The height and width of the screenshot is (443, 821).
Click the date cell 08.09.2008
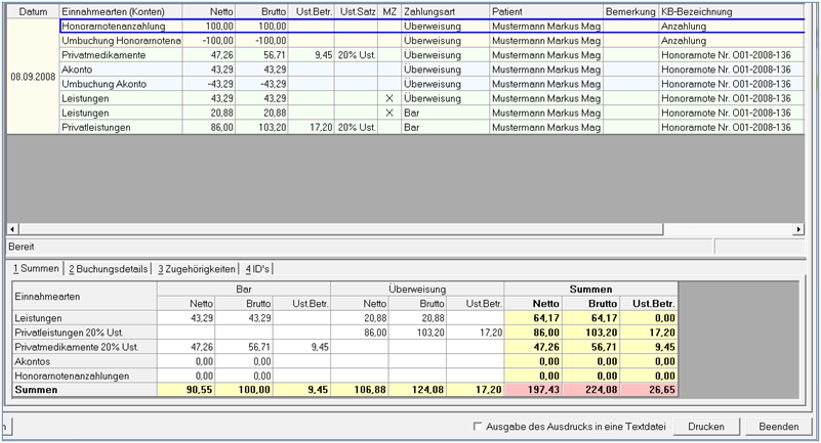coord(33,77)
